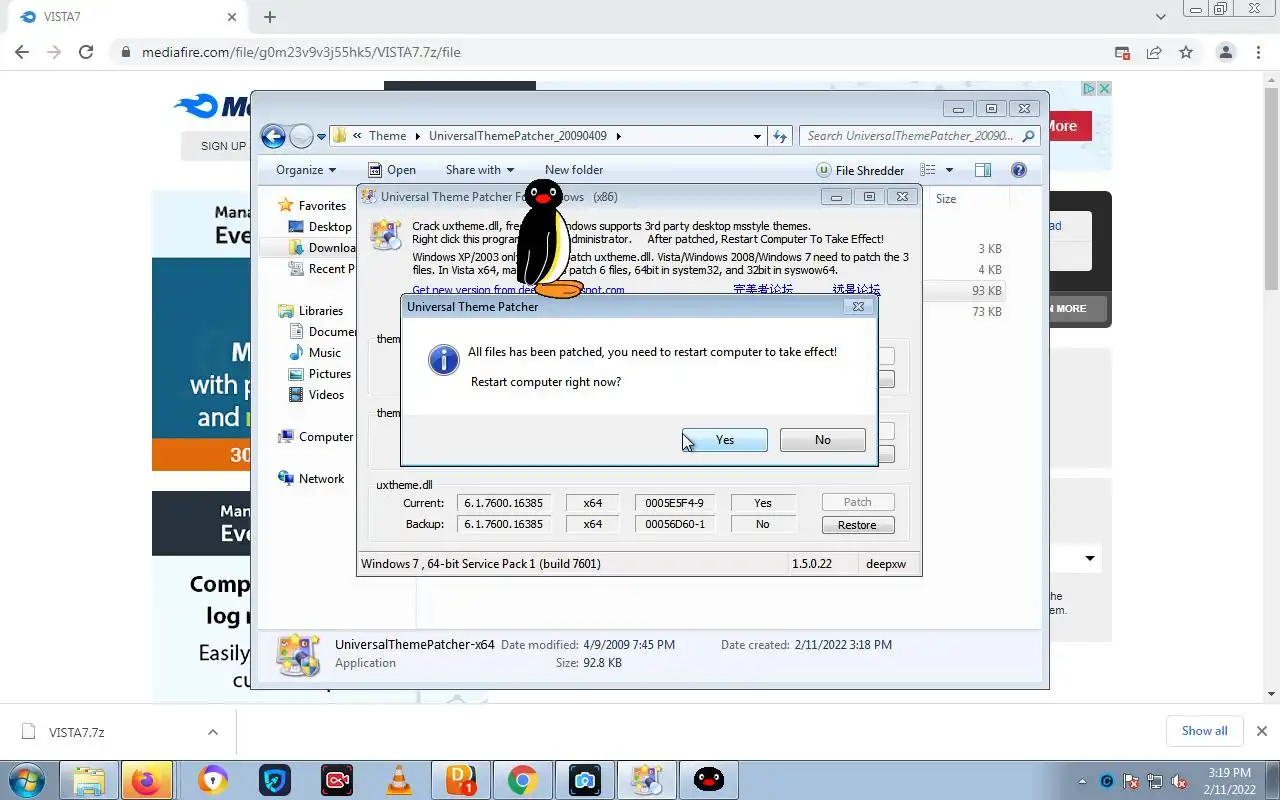Refresh the Explorer folder view
The width and height of the screenshot is (1280, 800).
click(x=780, y=136)
